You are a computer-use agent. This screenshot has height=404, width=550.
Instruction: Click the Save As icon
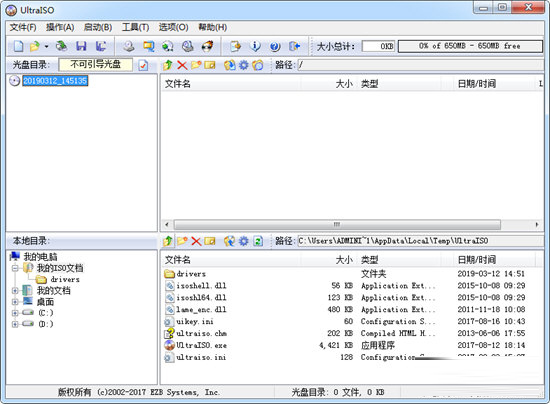101,46
